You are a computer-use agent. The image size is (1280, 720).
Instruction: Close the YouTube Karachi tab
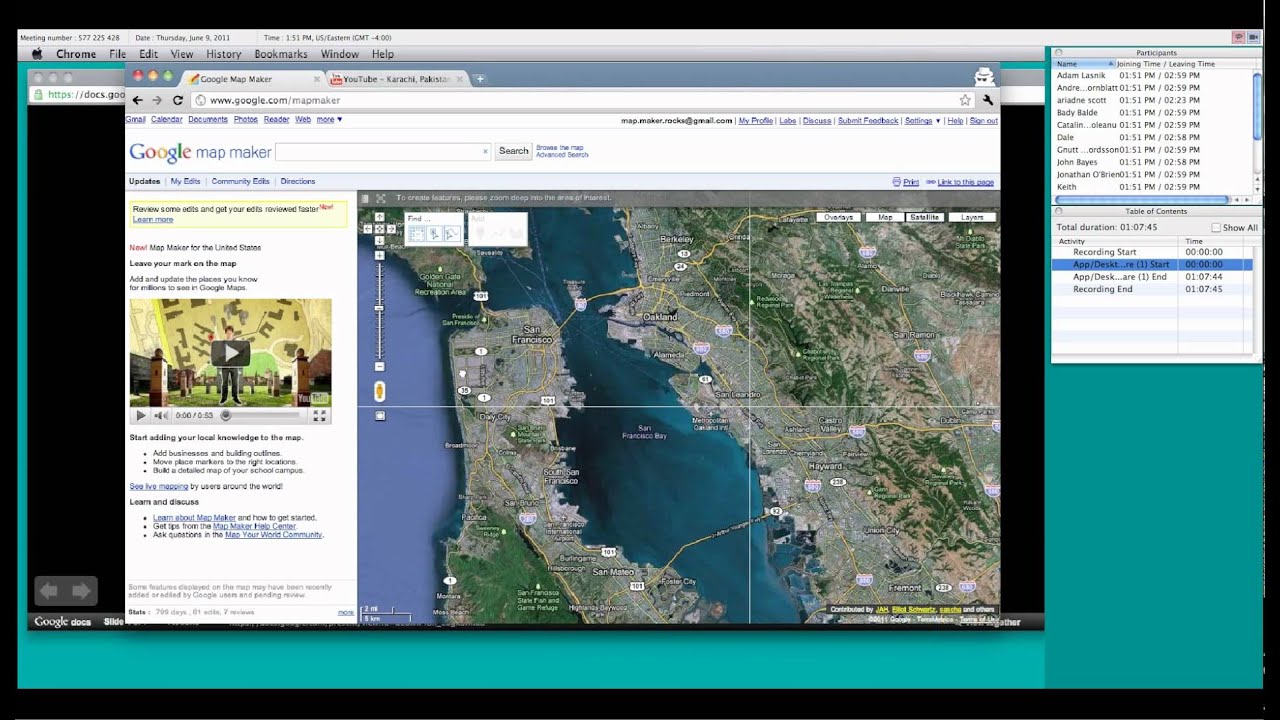(x=461, y=79)
